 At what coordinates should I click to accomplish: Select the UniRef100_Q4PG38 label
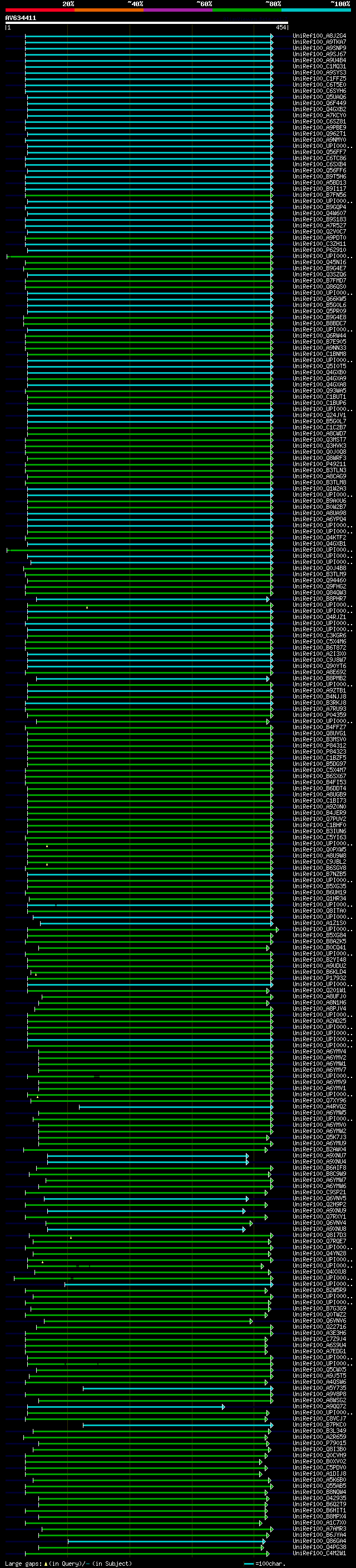[x=319, y=1547]
